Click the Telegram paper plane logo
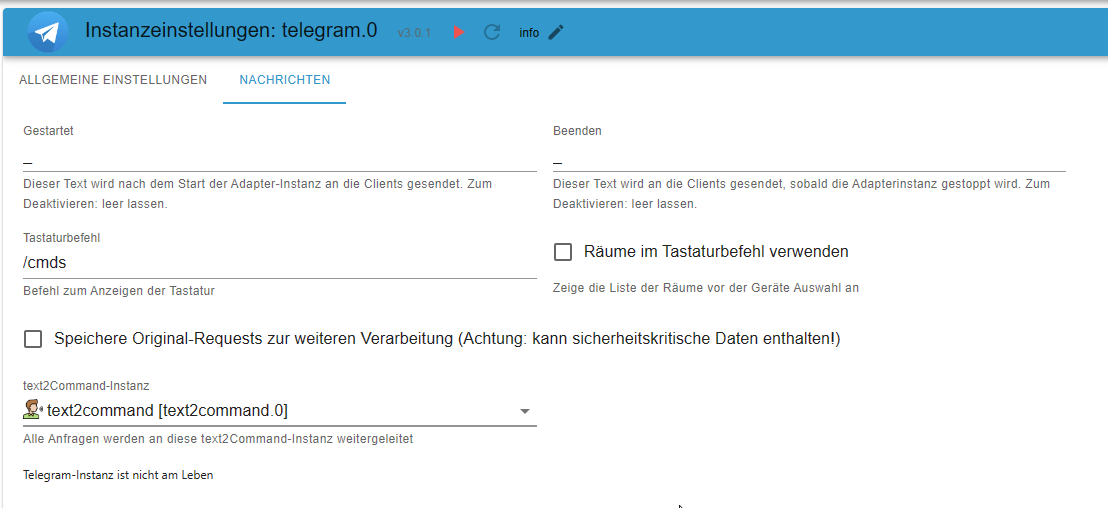1108x508 pixels. point(47,33)
